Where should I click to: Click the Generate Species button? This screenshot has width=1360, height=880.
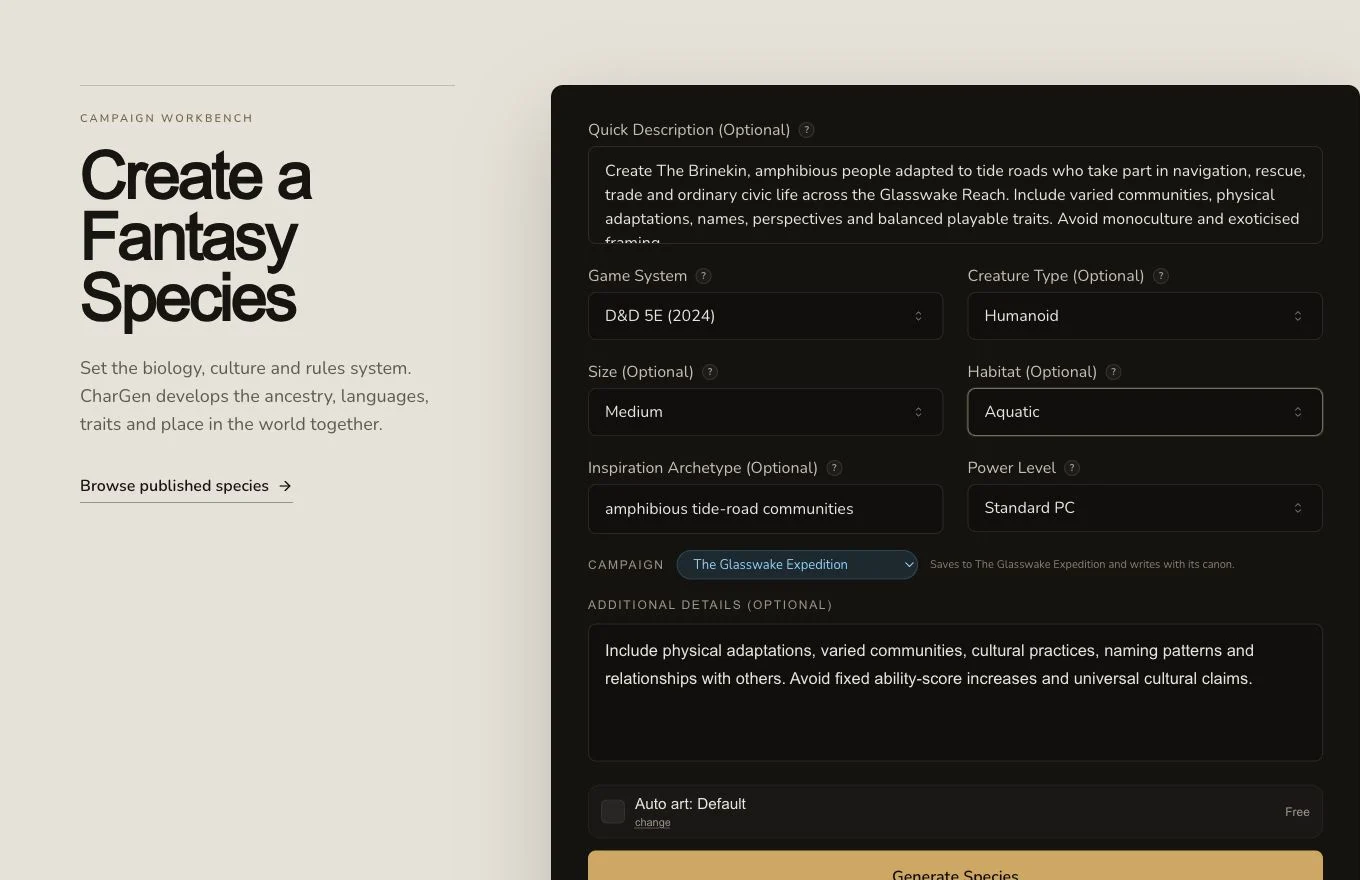click(x=955, y=866)
